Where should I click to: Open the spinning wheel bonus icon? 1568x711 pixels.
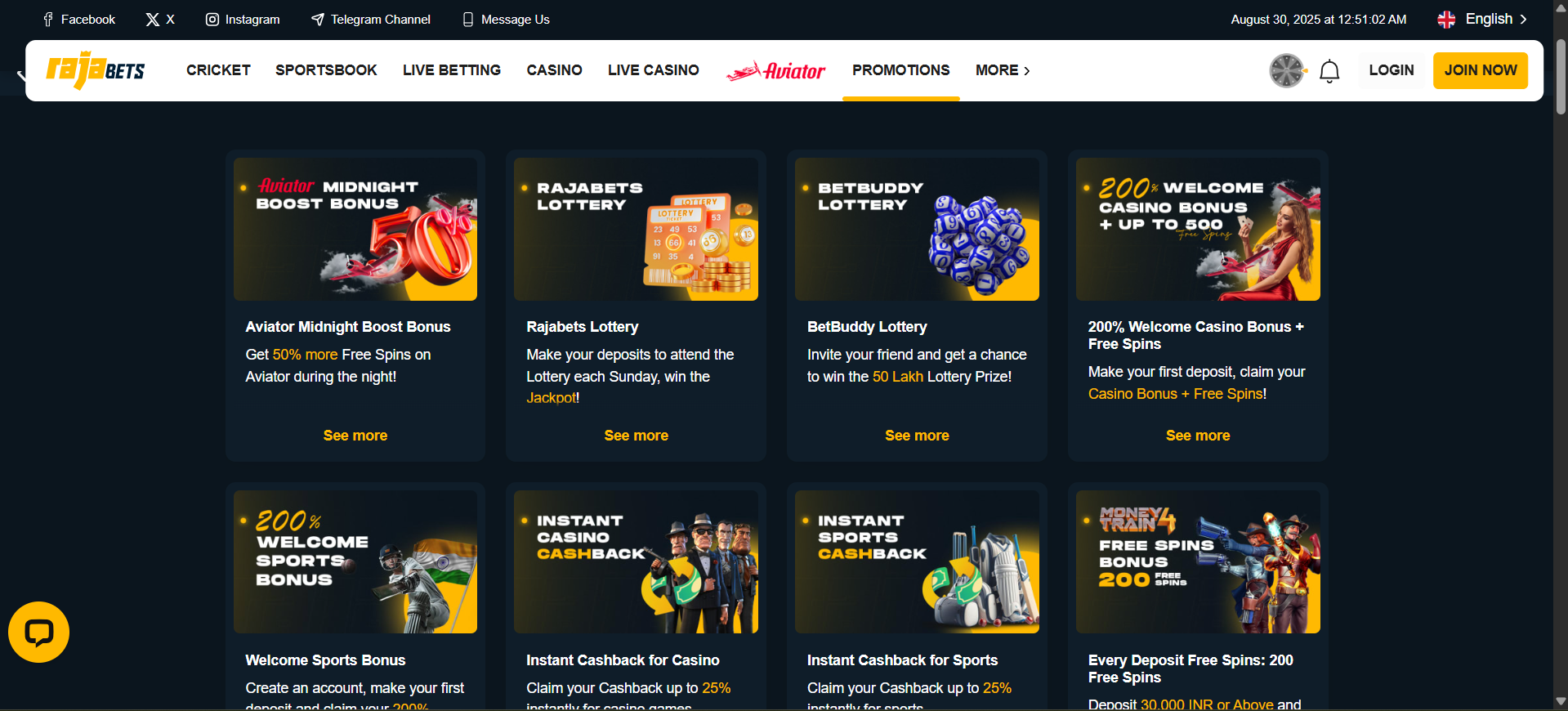(x=1287, y=70)
